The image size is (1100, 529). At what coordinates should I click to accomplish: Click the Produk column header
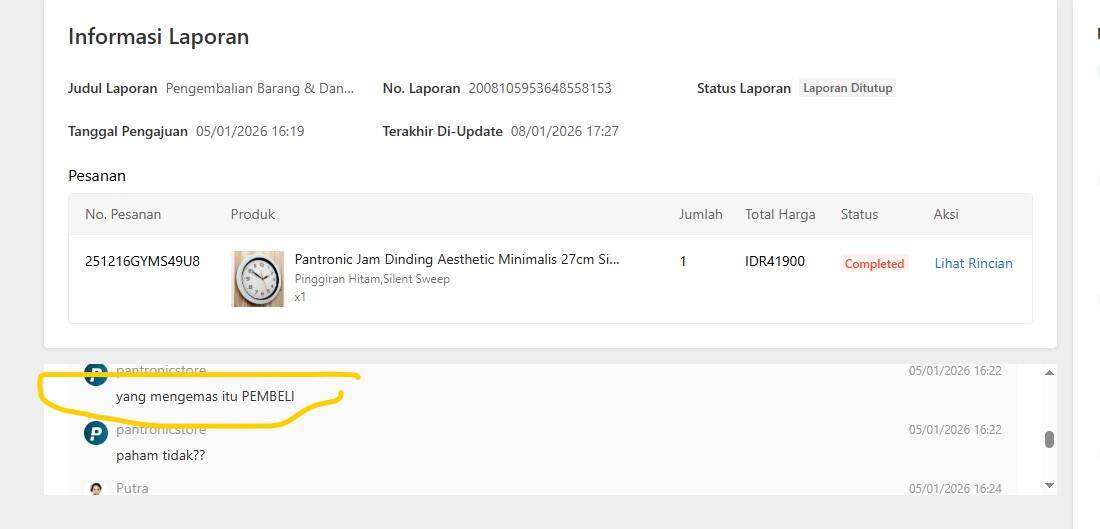click(x=252, y=214)
